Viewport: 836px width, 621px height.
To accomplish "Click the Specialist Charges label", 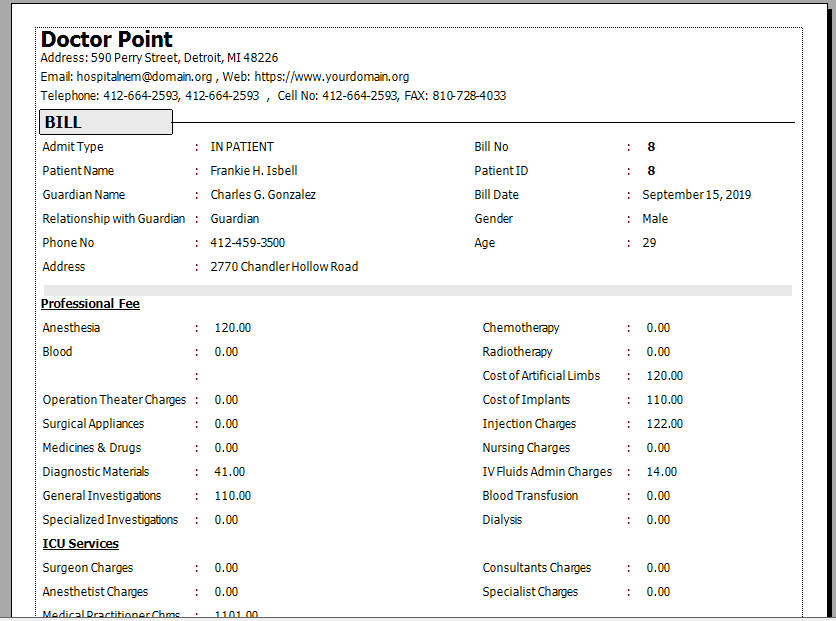I will click(x=530, y=592).
